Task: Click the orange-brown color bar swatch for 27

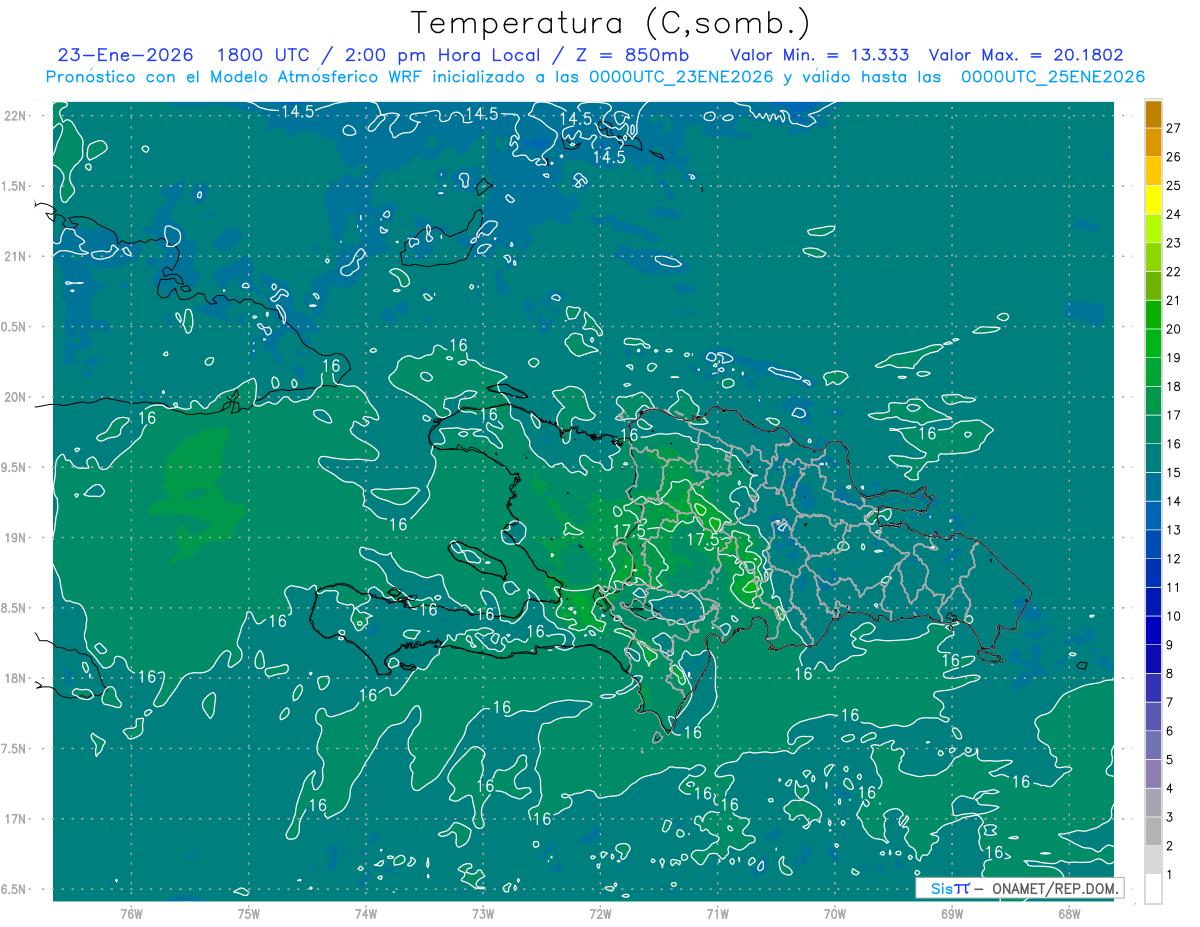Action: click(1153, 115)
